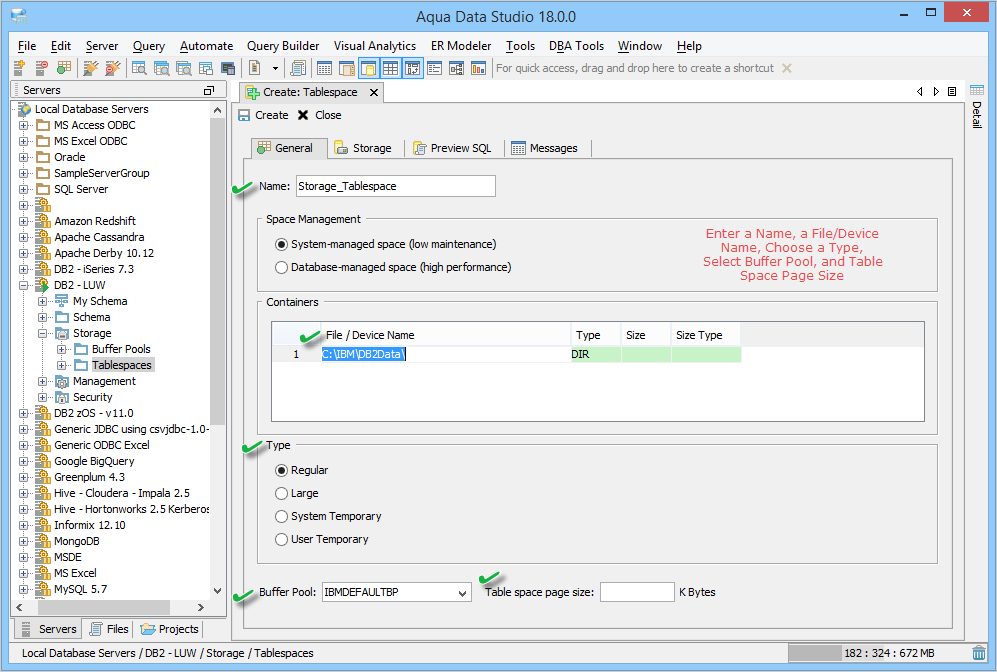This screenshot has width=997, height=672.
Task: Choose the Large type radio button
Action: 281,493
